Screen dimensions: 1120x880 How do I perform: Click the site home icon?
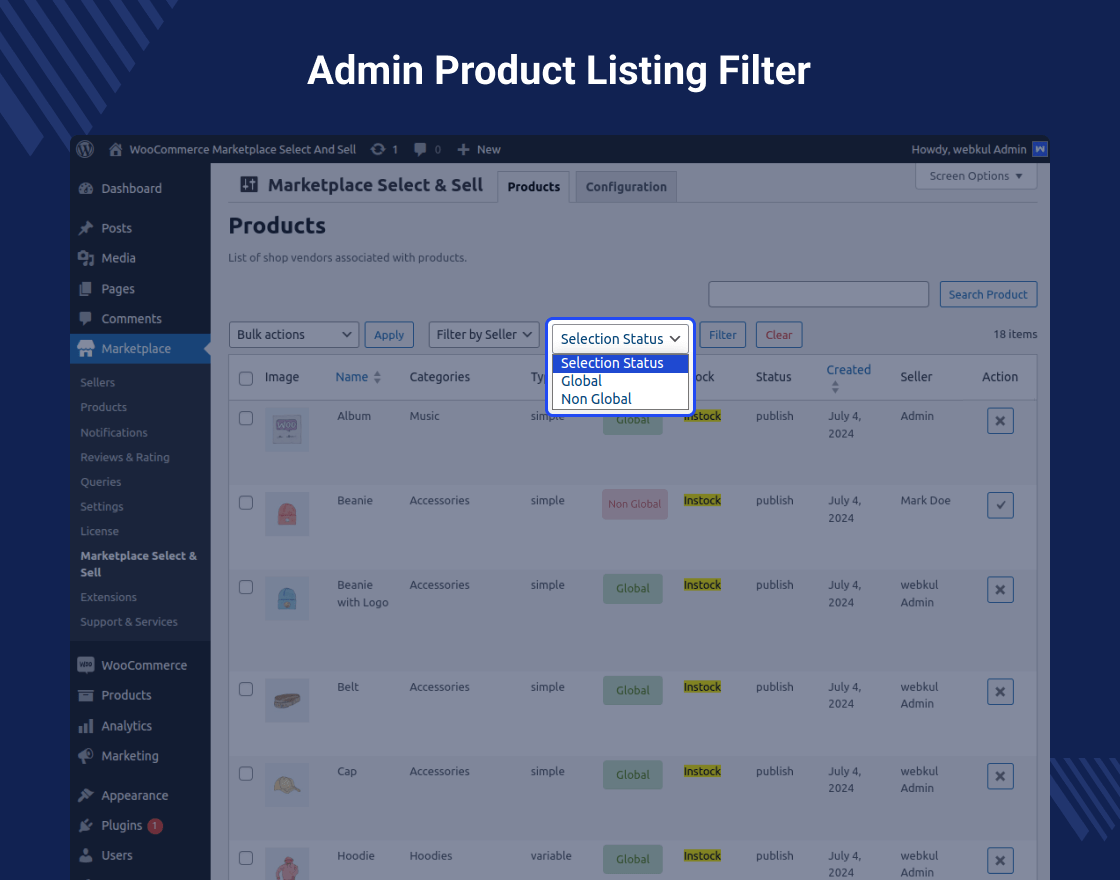115,149
